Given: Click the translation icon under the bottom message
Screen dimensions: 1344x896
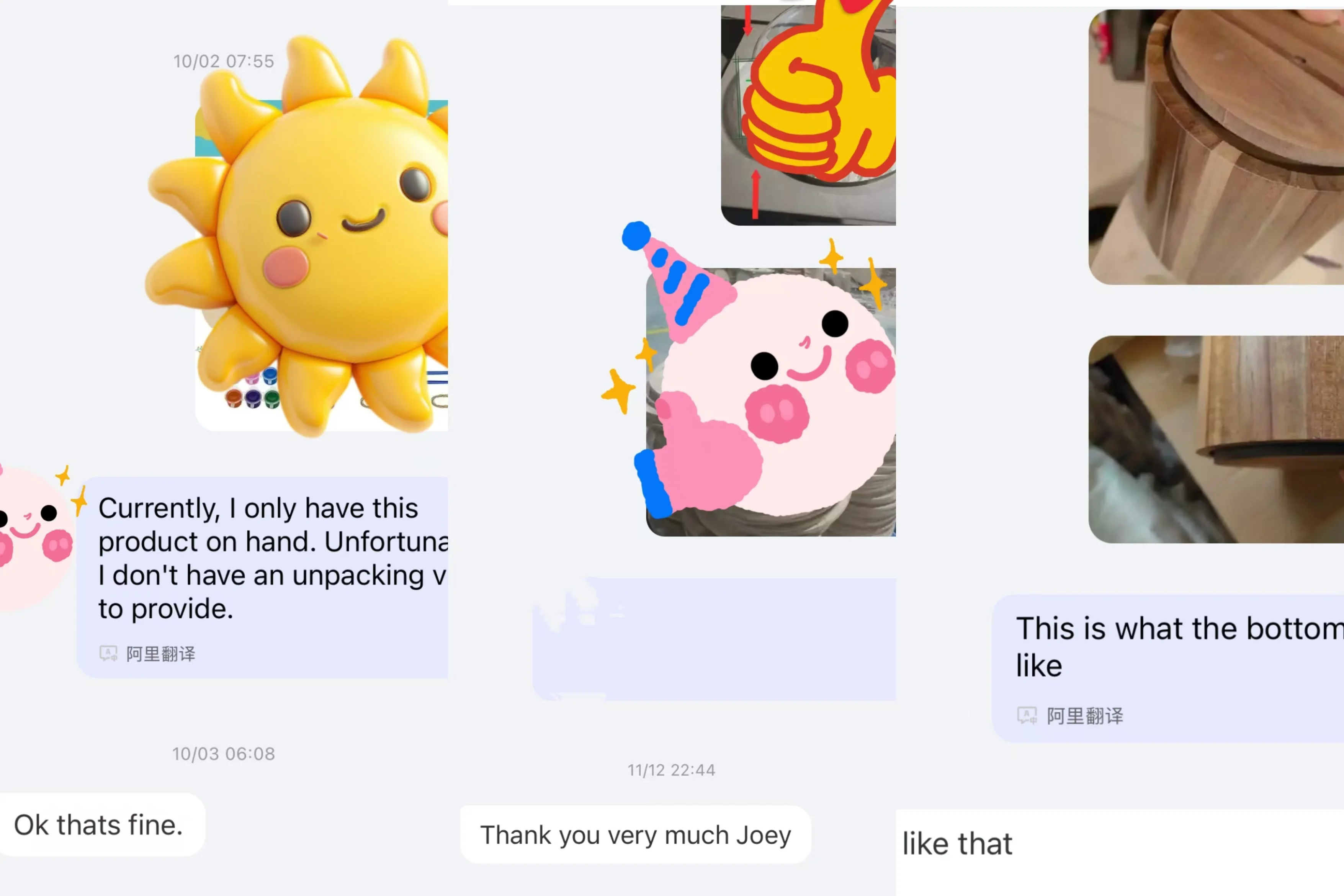Looking at the screenshot, I should 1026,715.
